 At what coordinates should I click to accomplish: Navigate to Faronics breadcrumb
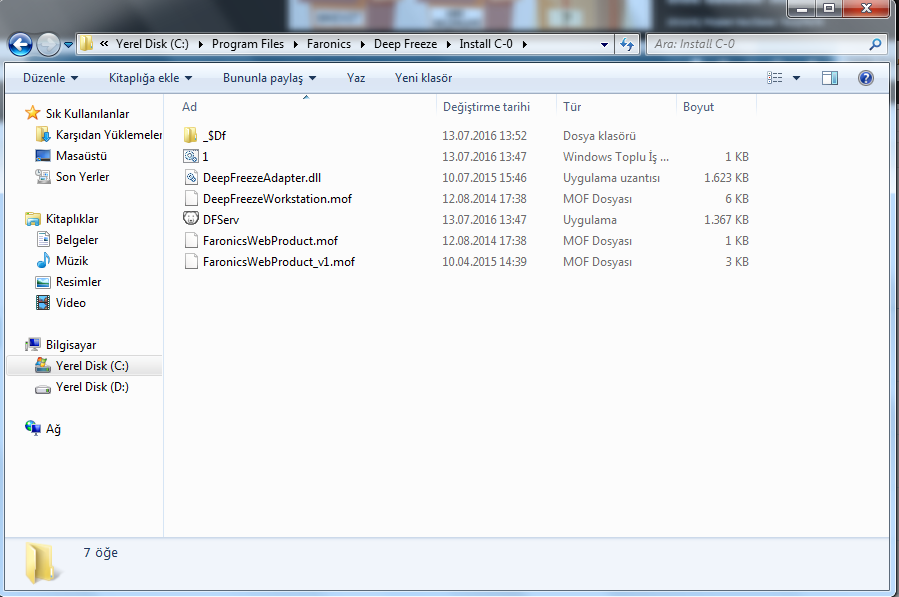[329, 44]
